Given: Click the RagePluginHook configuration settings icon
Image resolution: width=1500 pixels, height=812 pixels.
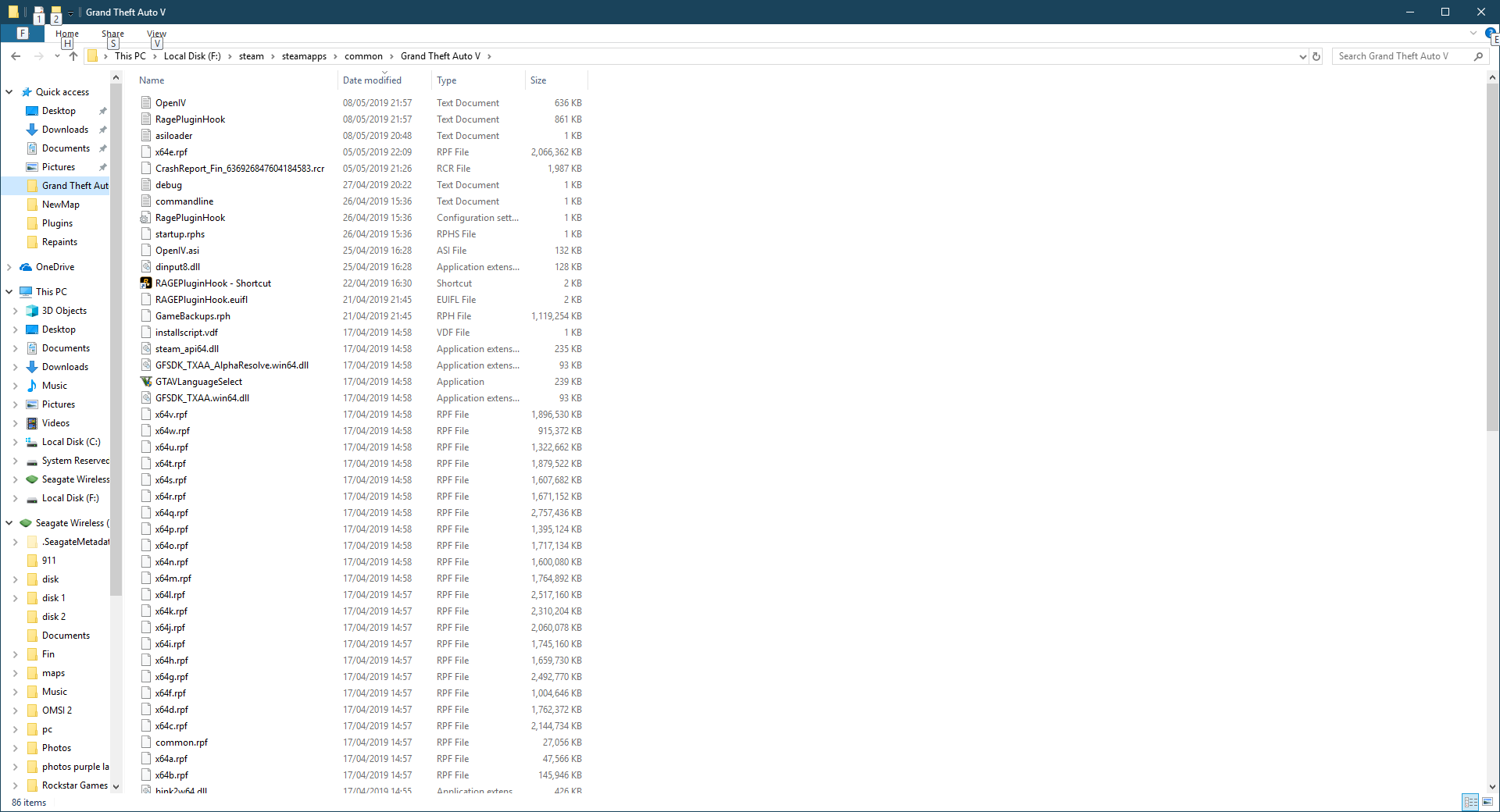Looking at the screenshot, I should pyautogui.click(x=146, y=218).
